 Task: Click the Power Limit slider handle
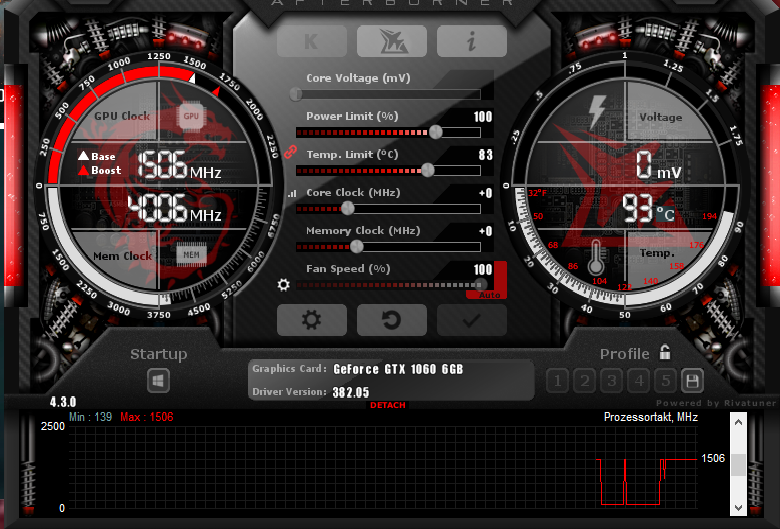(435, 132)
